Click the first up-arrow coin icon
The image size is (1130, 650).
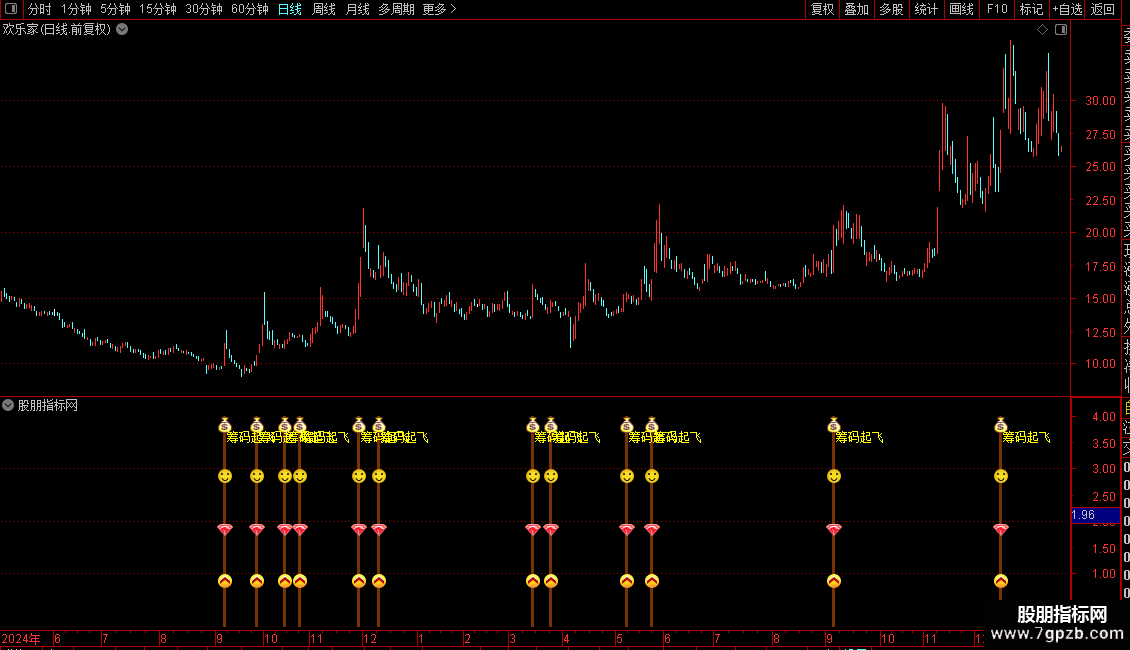point(225,581)
